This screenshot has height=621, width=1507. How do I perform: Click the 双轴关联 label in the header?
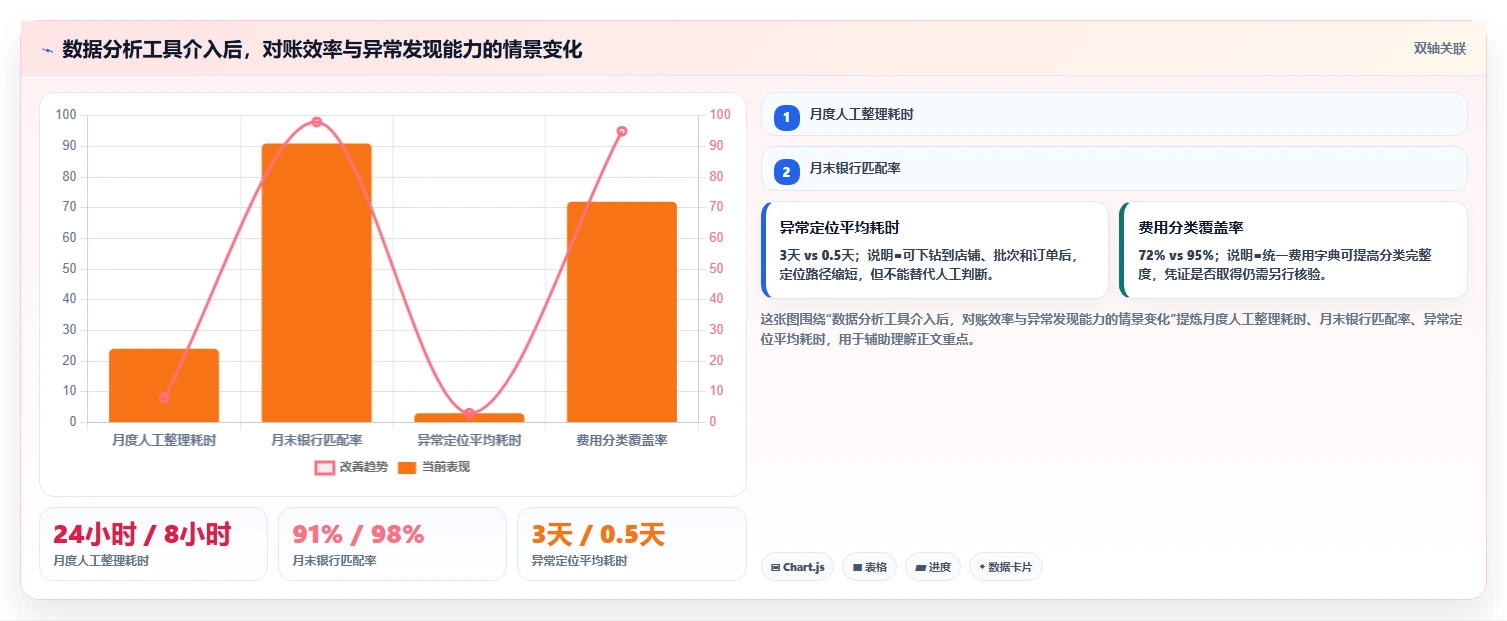point(1439,49)
